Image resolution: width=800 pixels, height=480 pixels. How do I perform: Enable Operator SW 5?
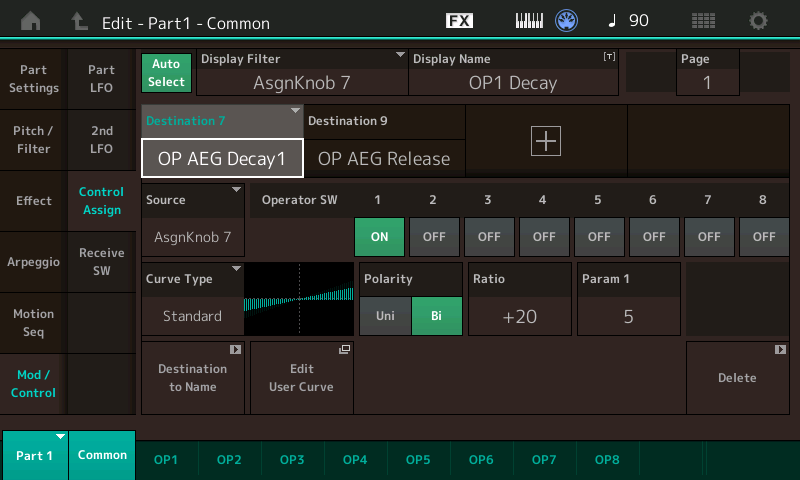pyautogui.click(x=599, y=236)
